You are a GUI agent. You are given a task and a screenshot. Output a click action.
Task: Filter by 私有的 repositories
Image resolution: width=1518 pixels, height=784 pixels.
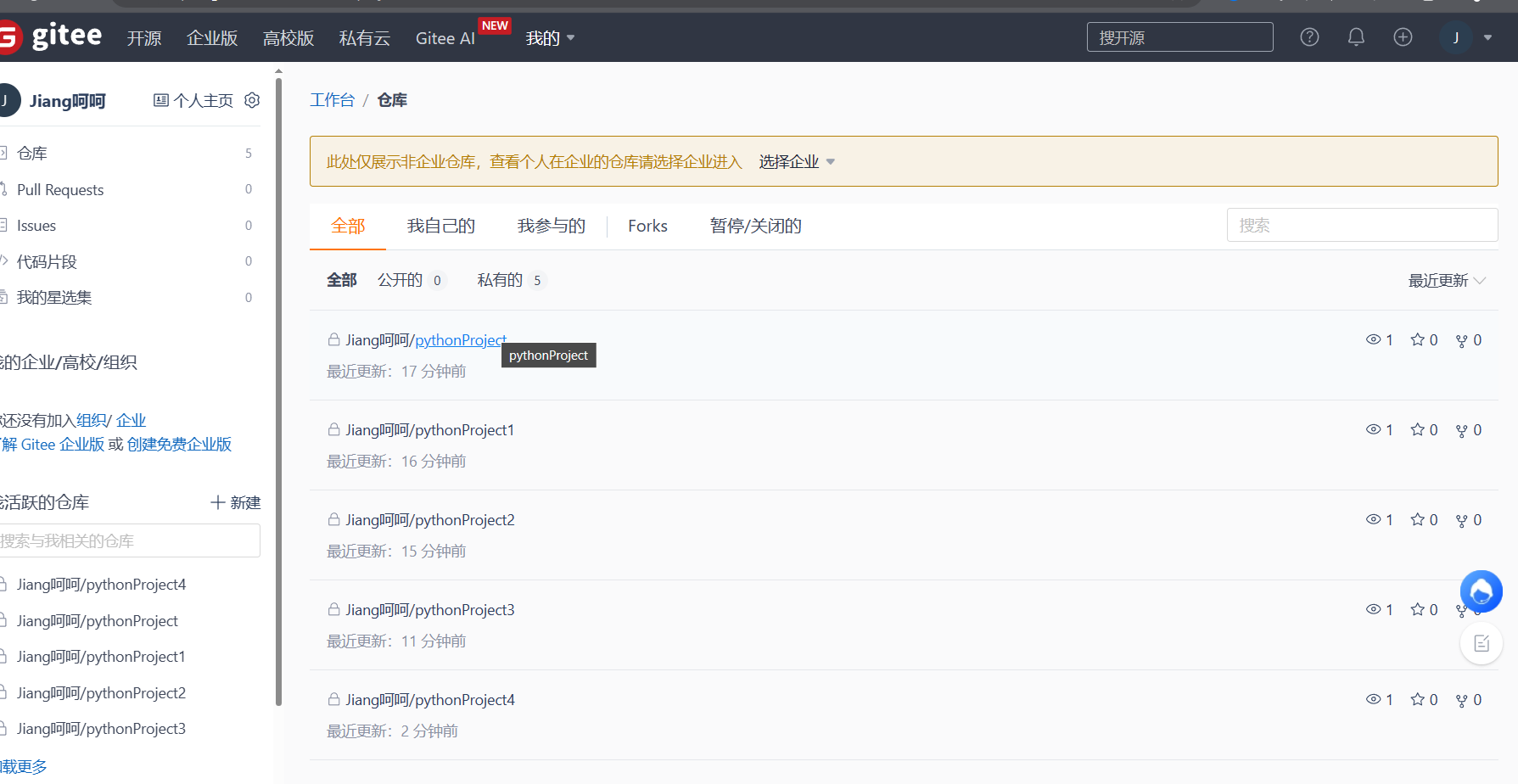[512, 280]
